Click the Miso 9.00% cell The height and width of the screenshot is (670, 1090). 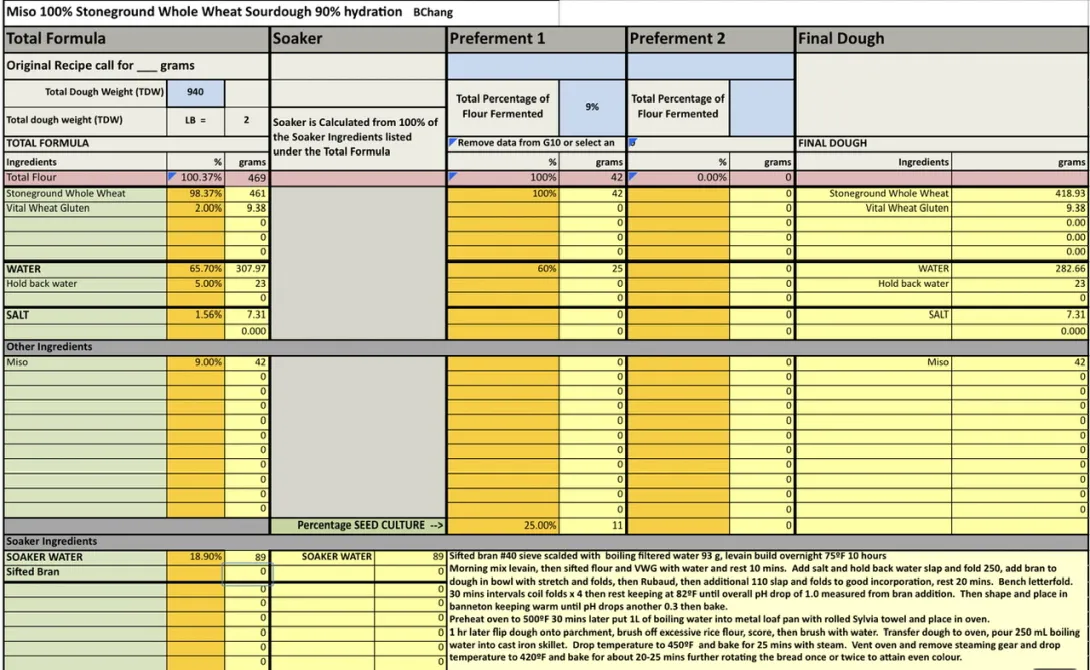[195, 362]
